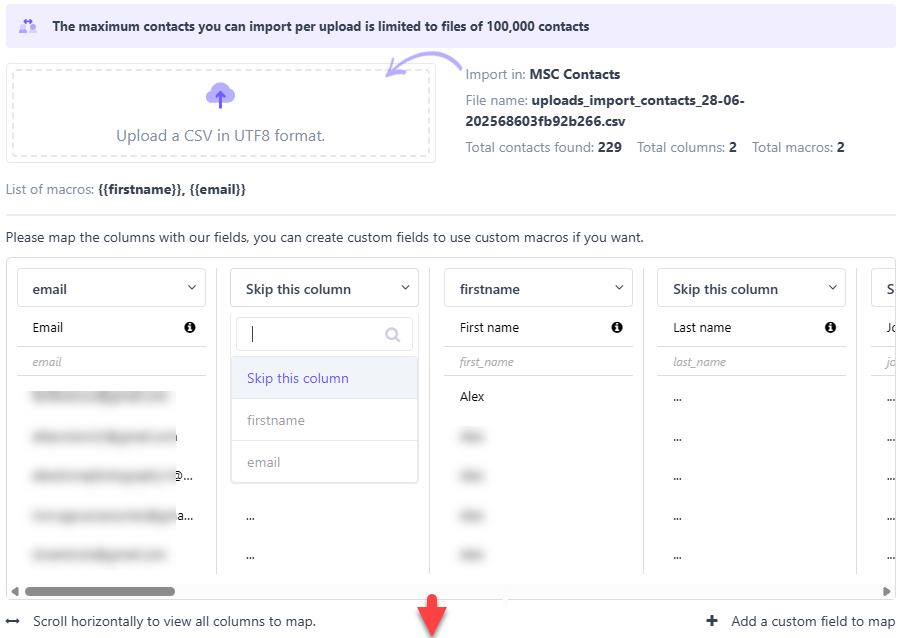Click the horizontal scroll arrows icon
Image resolution: width=899 pixels, height=638 pixels.
tap(13, 621)
